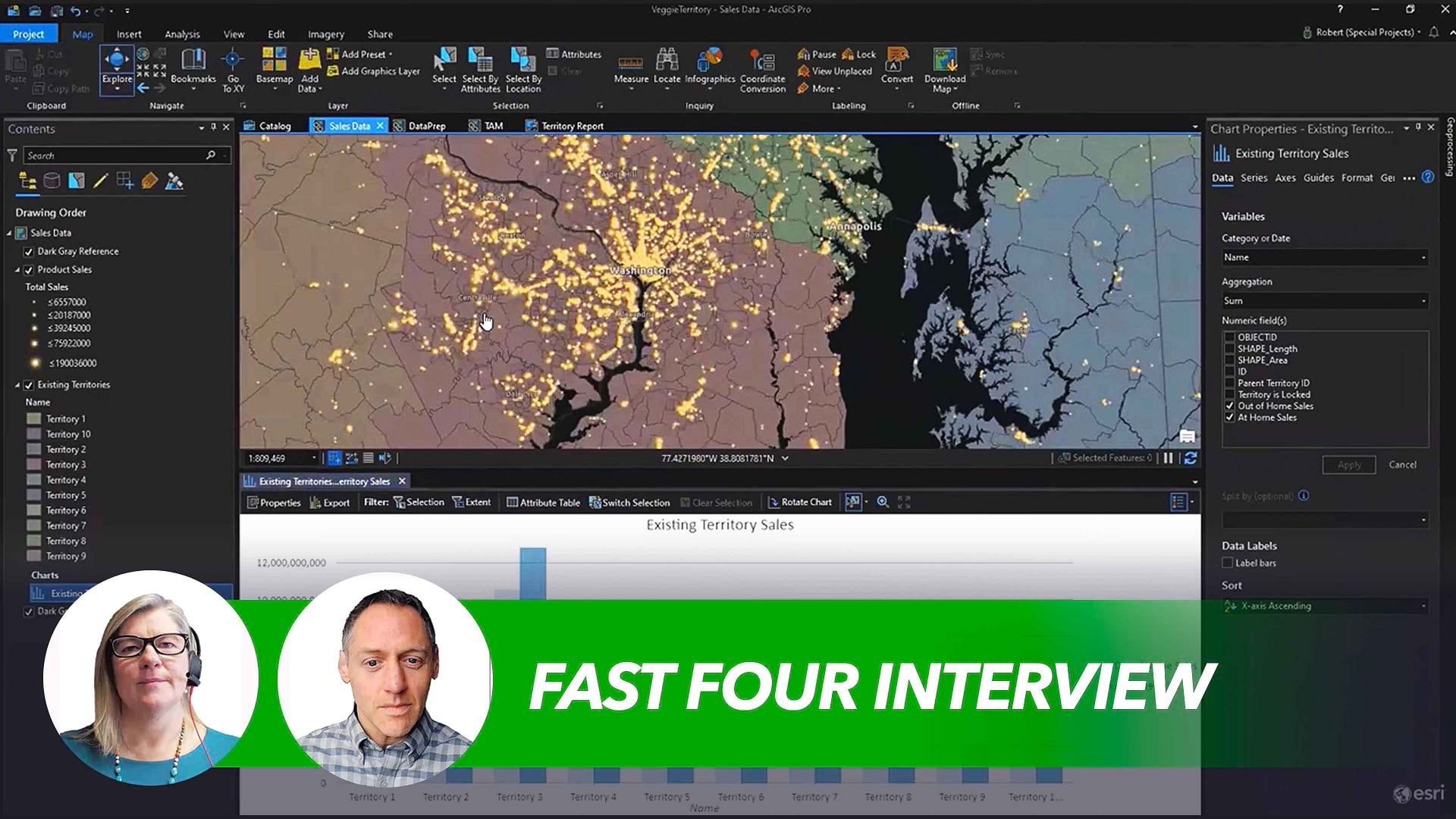This screenshot has width=1456, height=819.
Task: Click chart Properties button
Action: pos(275,502)
